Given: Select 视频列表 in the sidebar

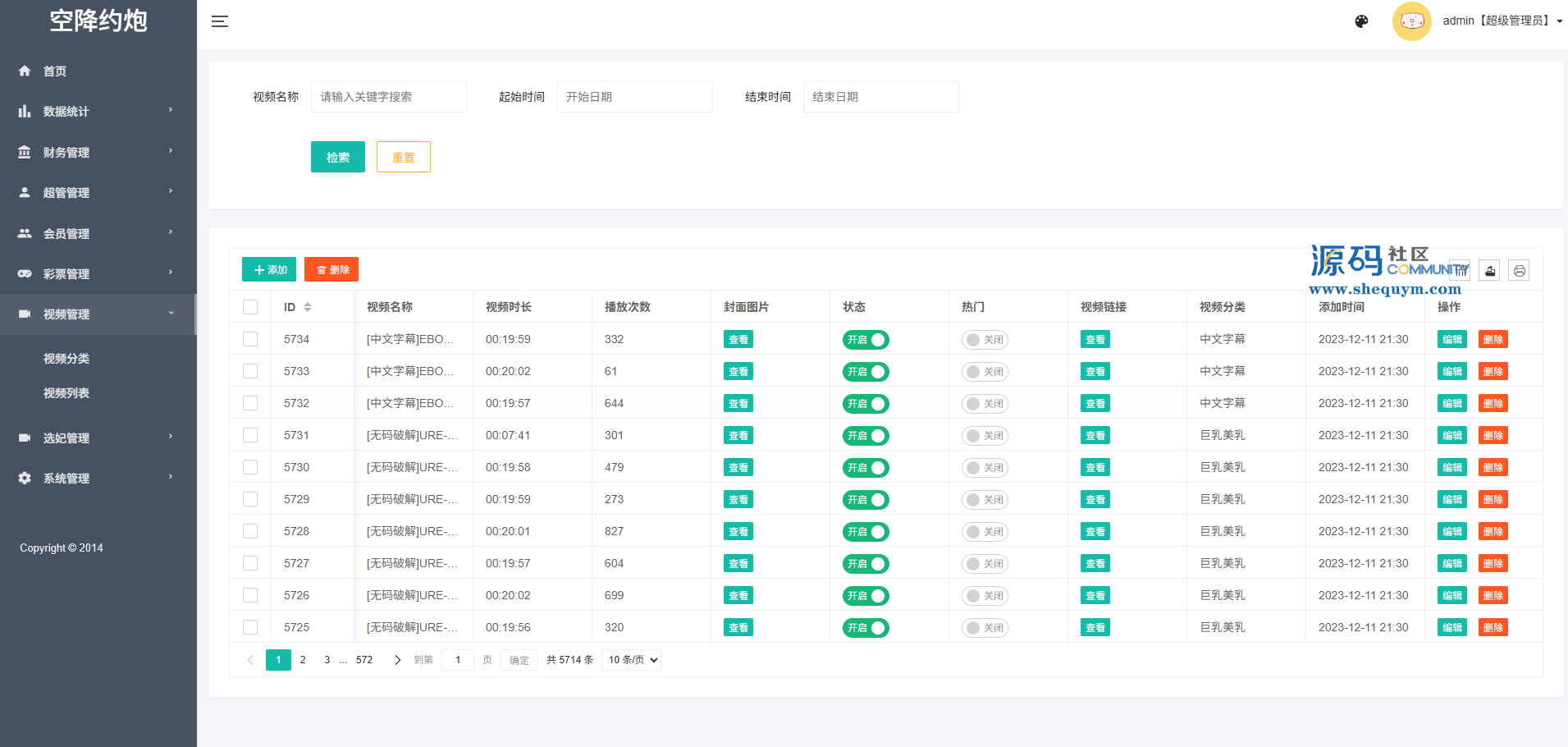Looking at the screenshot, I should [x=66, y=393].
